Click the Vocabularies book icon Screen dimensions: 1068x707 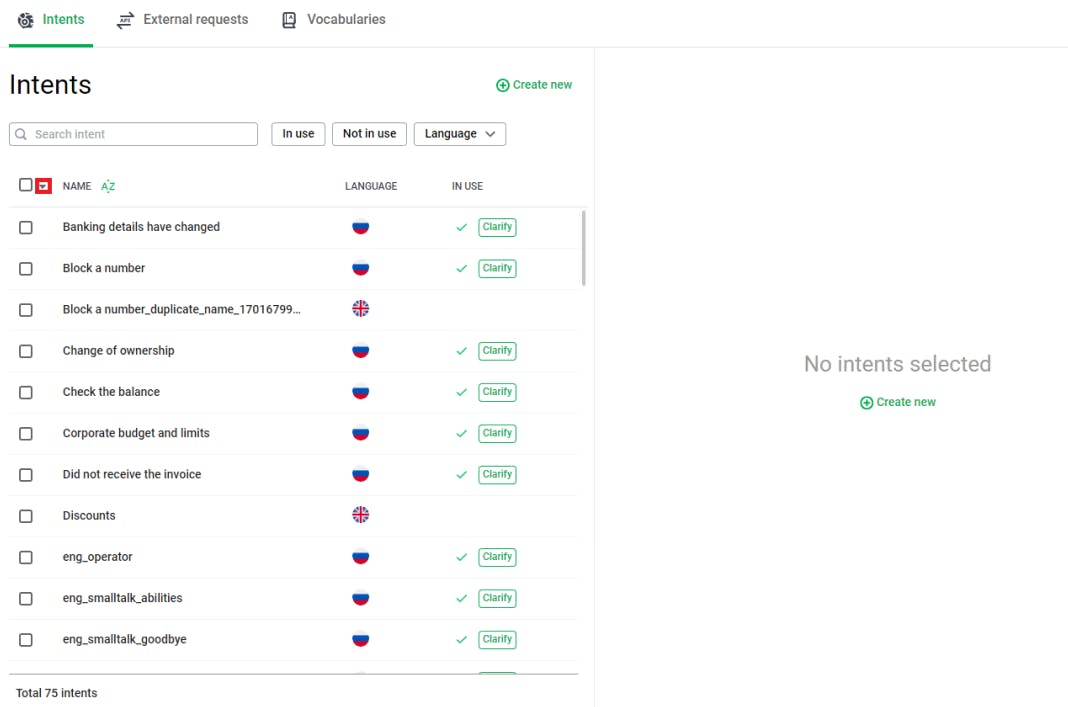(289, 20)
